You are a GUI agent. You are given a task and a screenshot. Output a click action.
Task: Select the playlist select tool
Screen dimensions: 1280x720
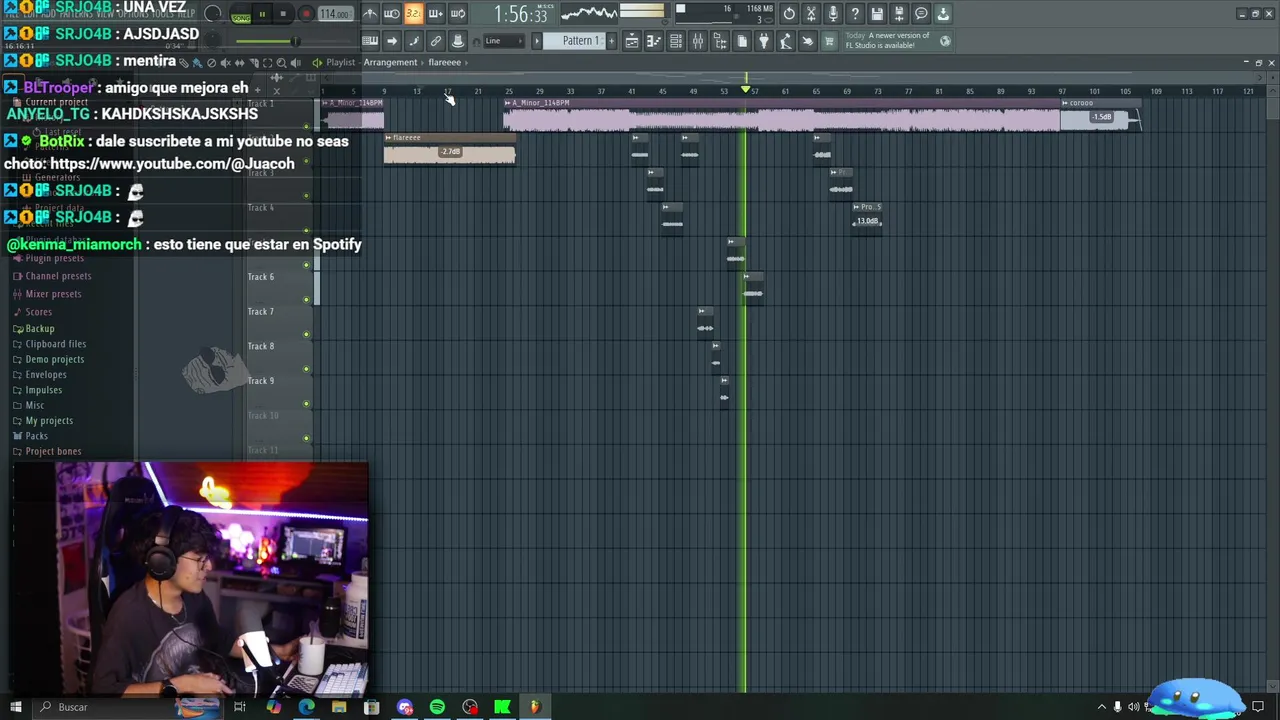(267, 62)
